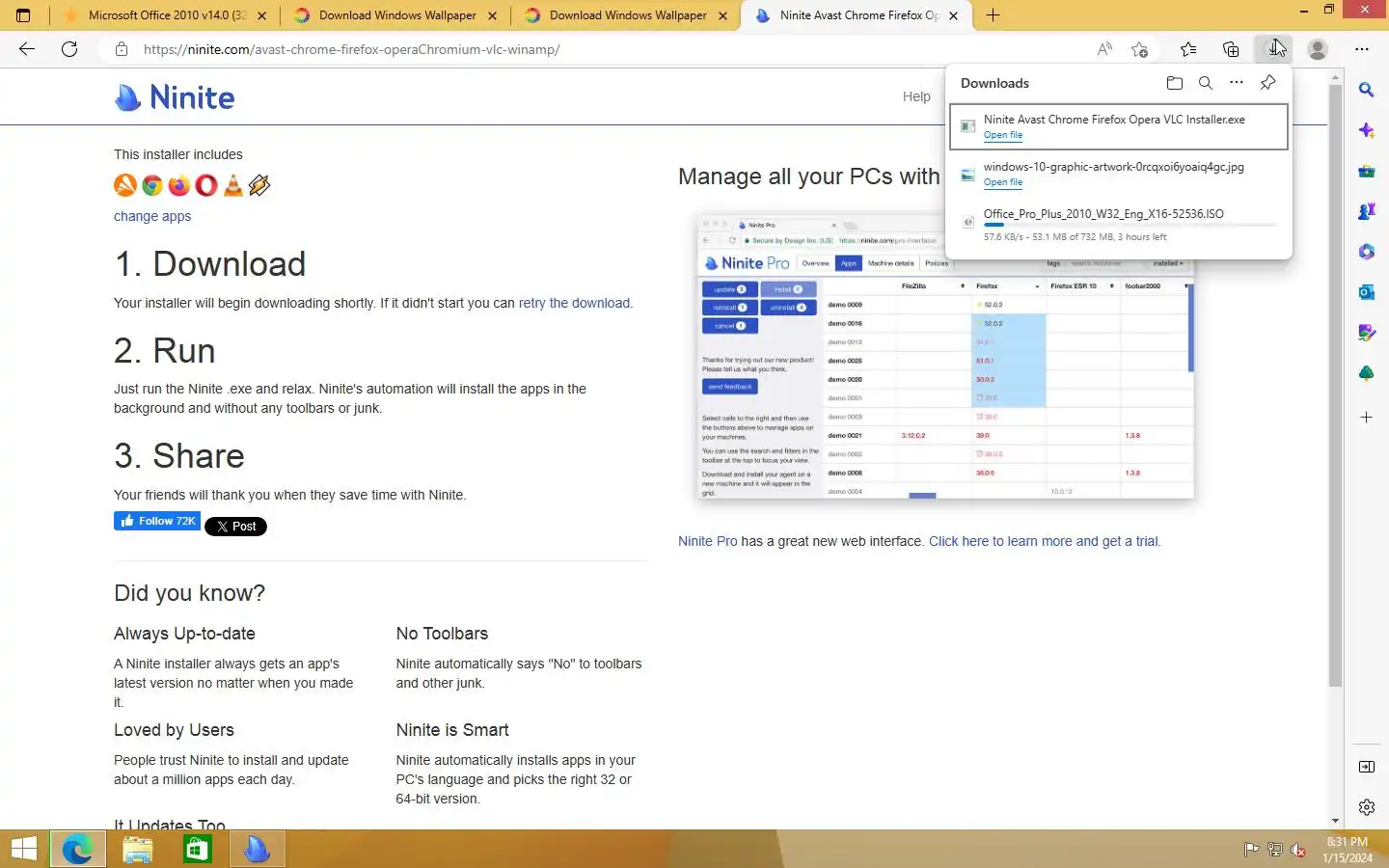Click the address bar URL
Image resolution: width=1389 pixels, height=868 pixels.
tap(351, 49)
